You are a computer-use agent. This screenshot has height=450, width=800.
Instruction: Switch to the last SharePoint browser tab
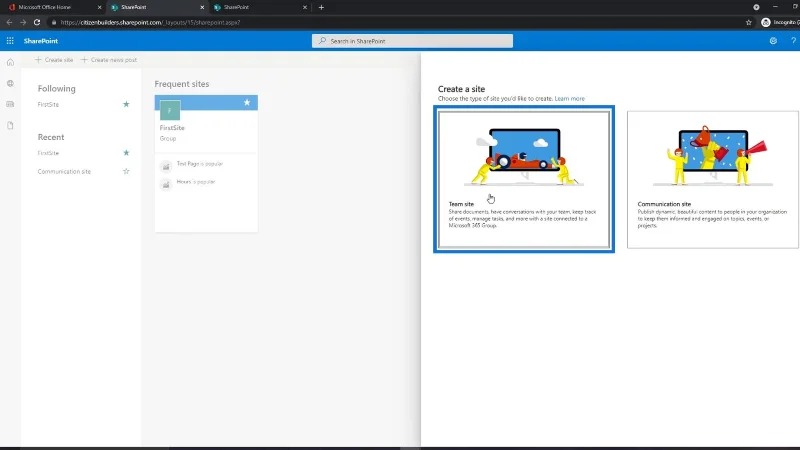260,7
